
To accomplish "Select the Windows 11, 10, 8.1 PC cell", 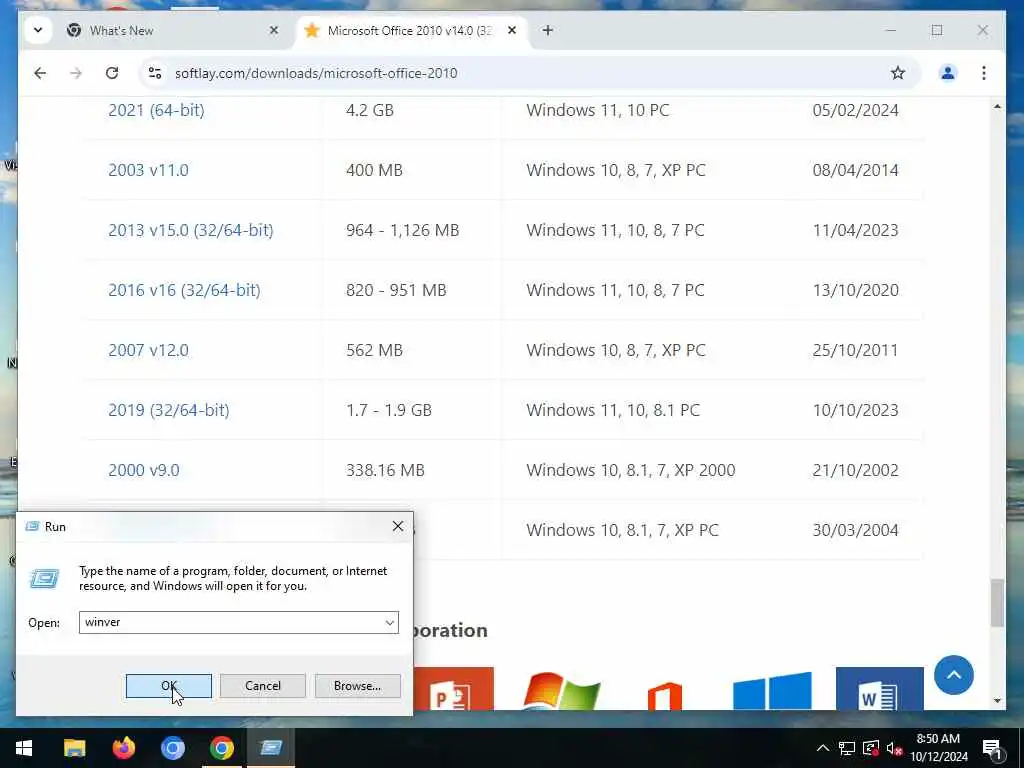I will (613, 411).
